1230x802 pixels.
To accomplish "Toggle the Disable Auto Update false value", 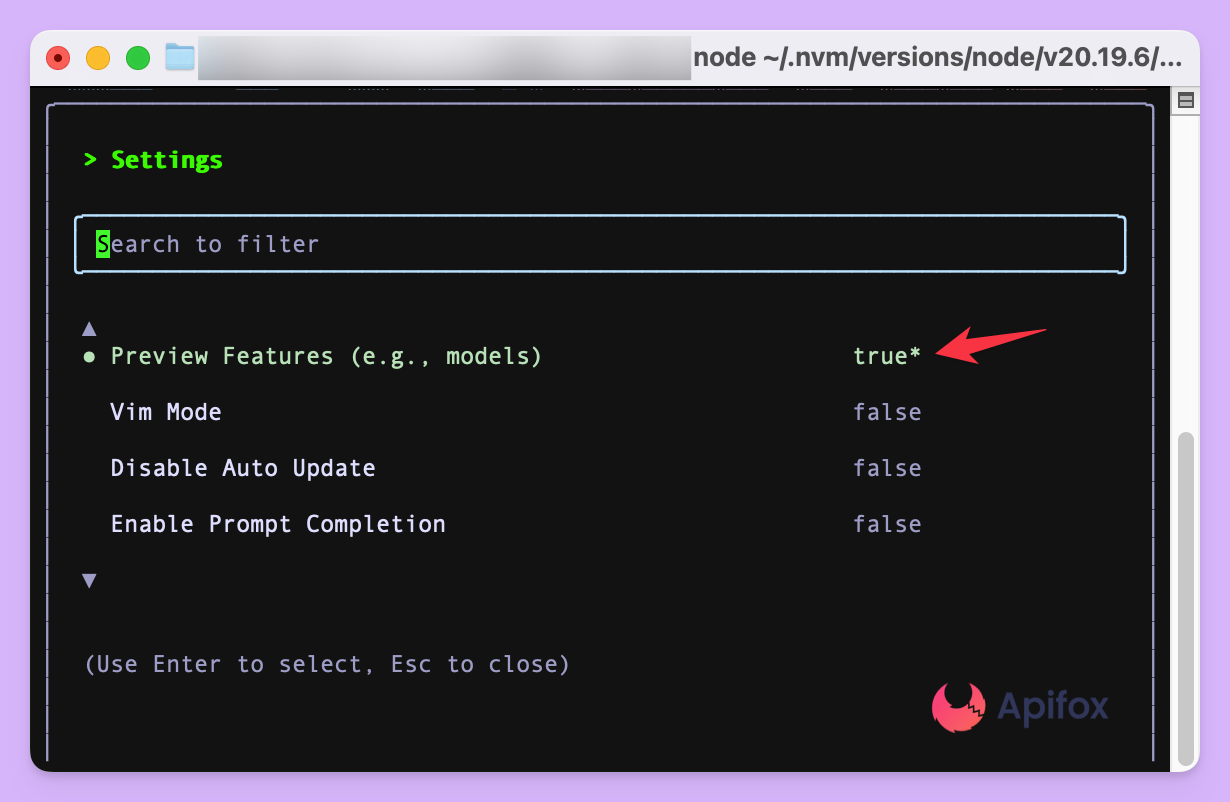I will click(x=887, y=468).
